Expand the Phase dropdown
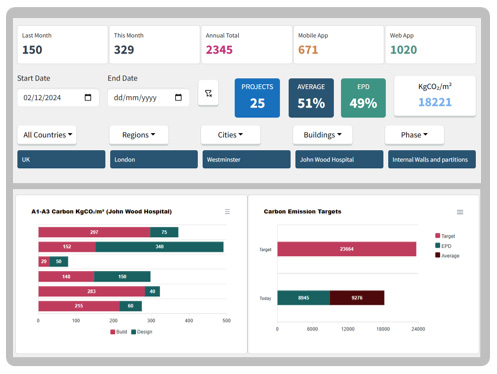The height and width of the screenshot is (374, 497). 414,135
